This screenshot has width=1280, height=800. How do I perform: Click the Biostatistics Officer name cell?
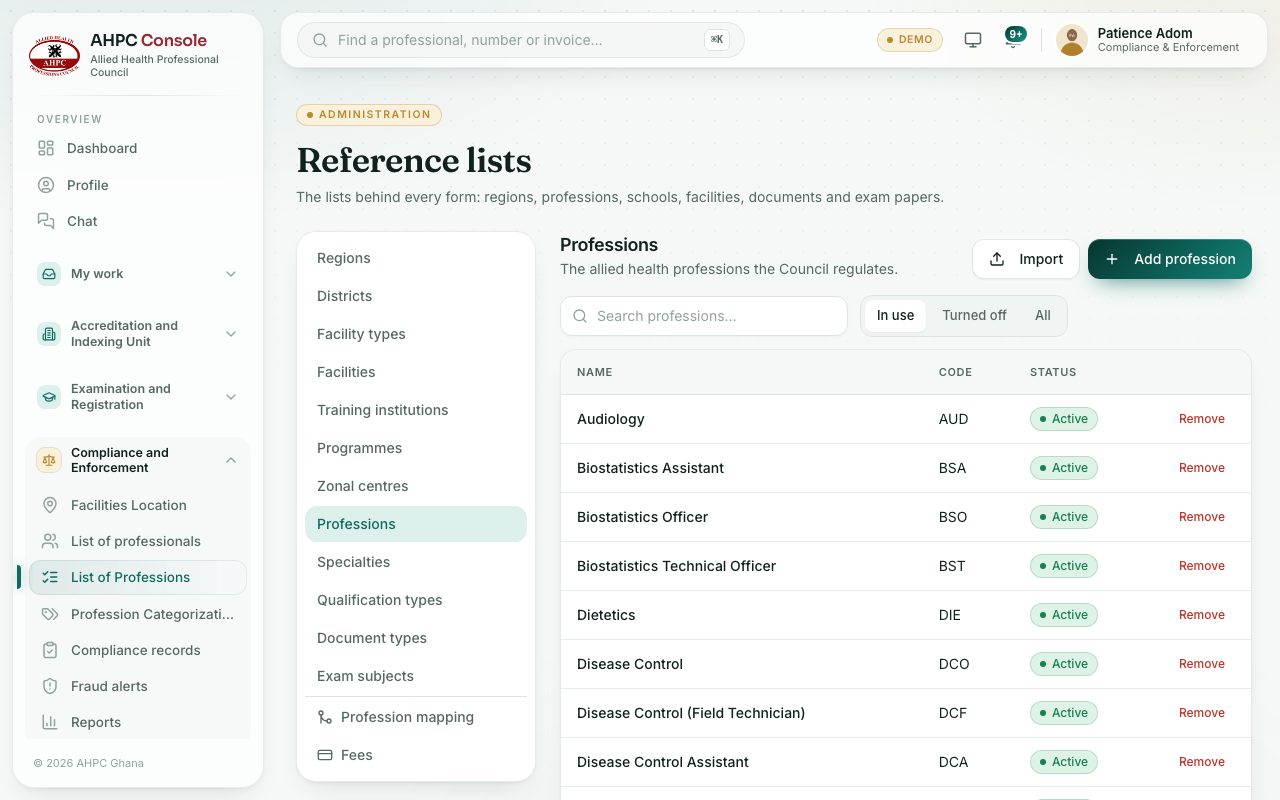[x=642, y=517]
